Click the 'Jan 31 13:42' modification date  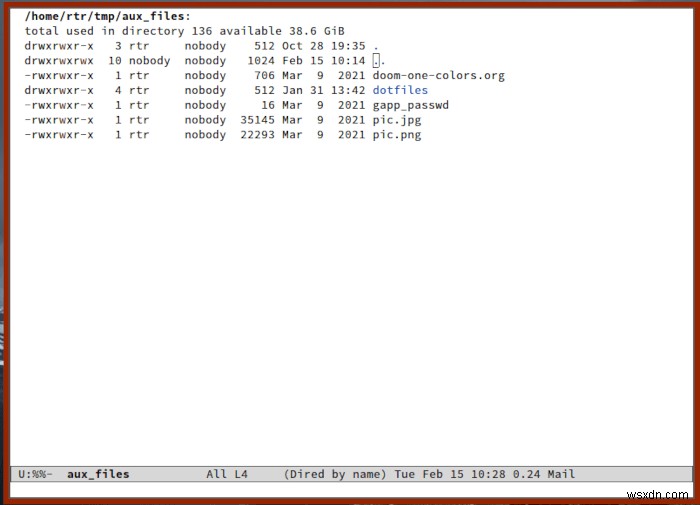pos(324,90)
